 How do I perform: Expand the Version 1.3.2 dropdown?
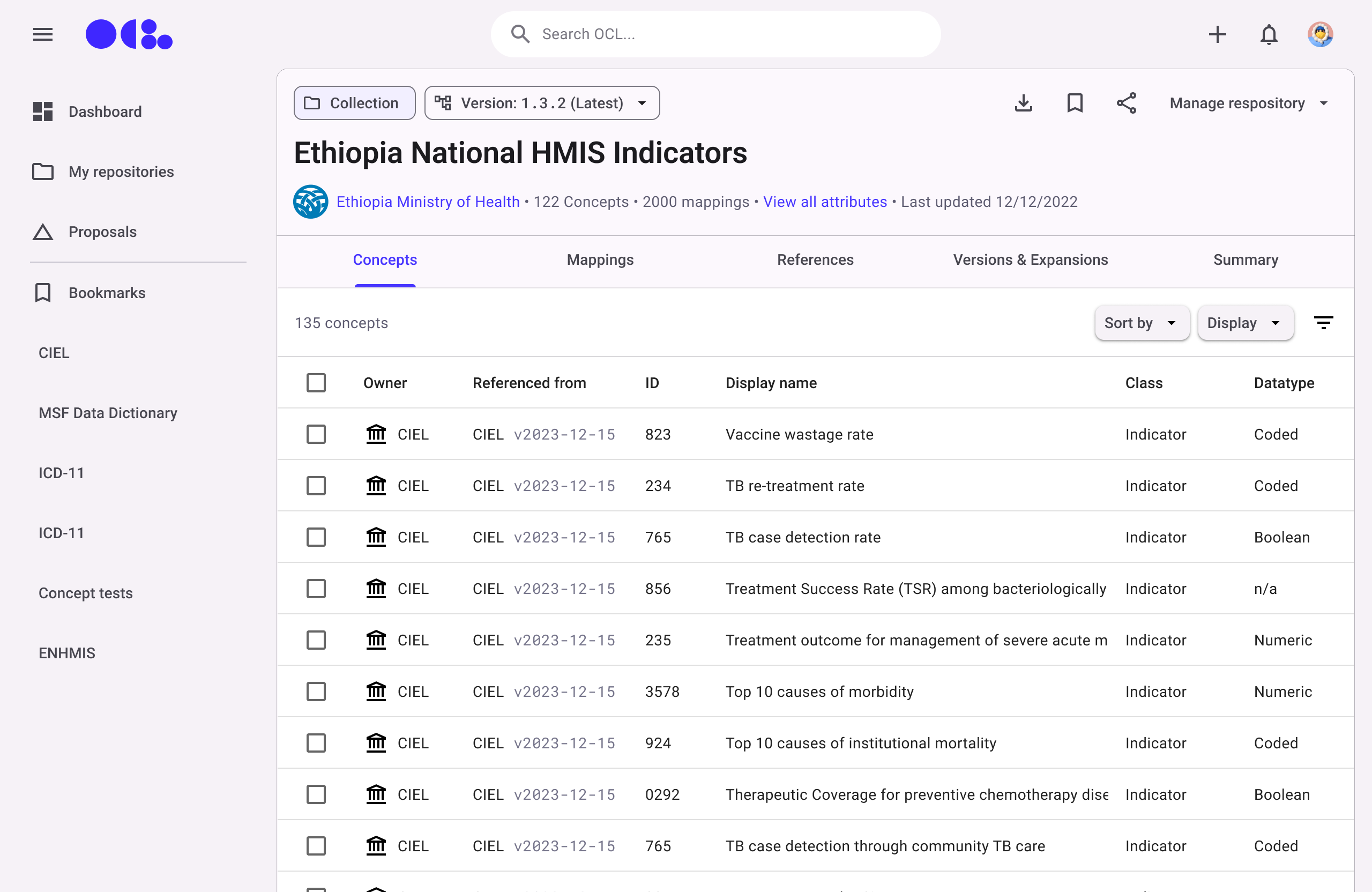click(x=542, y=103)
